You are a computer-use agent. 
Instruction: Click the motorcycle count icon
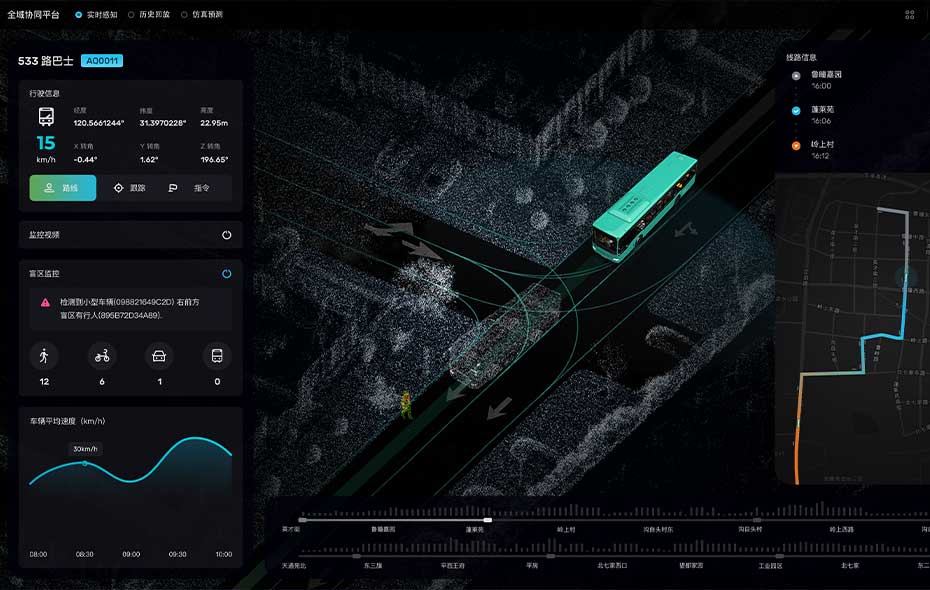(x=102, y=356)
